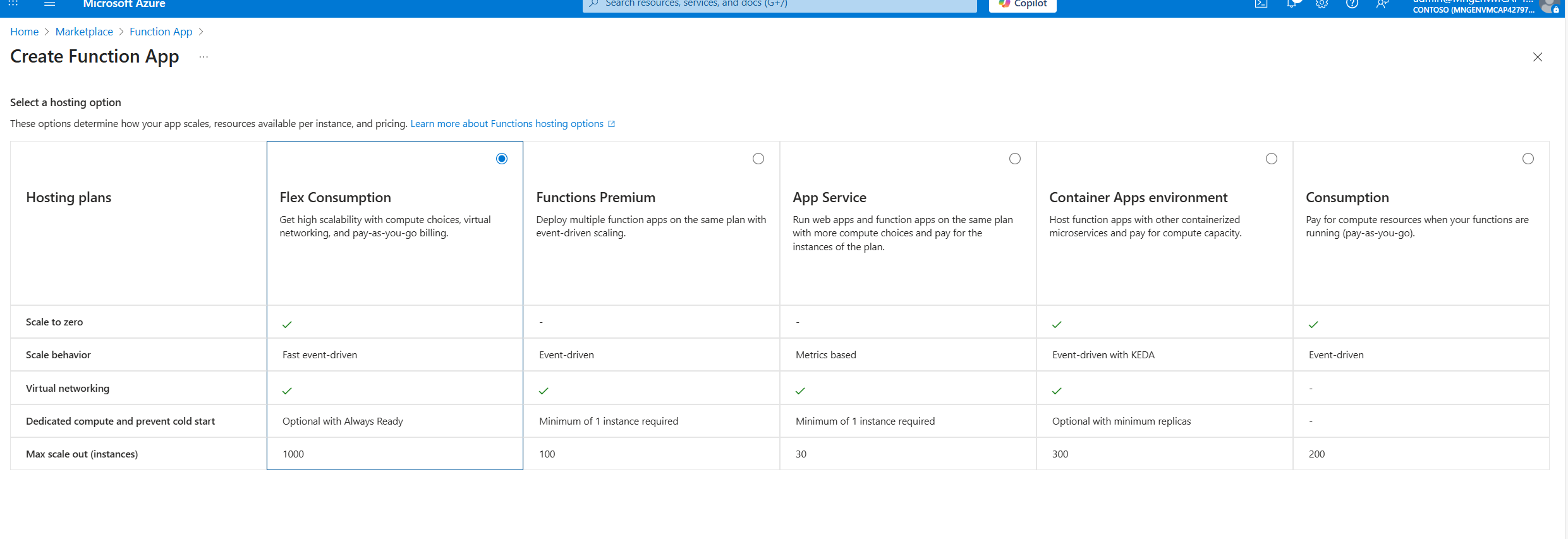Screen dimensions: 1568x539
Task: Open portal settings gear
Action: click(1322, 4)
